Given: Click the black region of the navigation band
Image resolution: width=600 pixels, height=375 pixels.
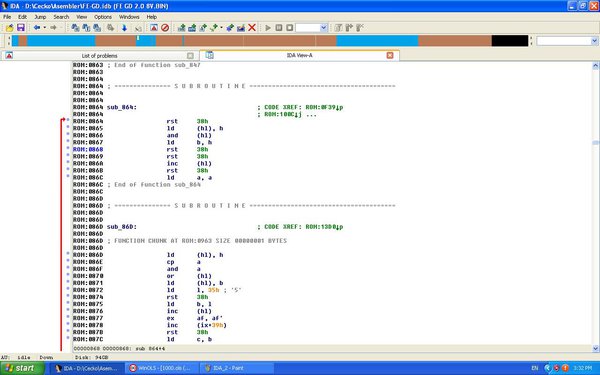Looking at the screenshot, I should (510, 41).
